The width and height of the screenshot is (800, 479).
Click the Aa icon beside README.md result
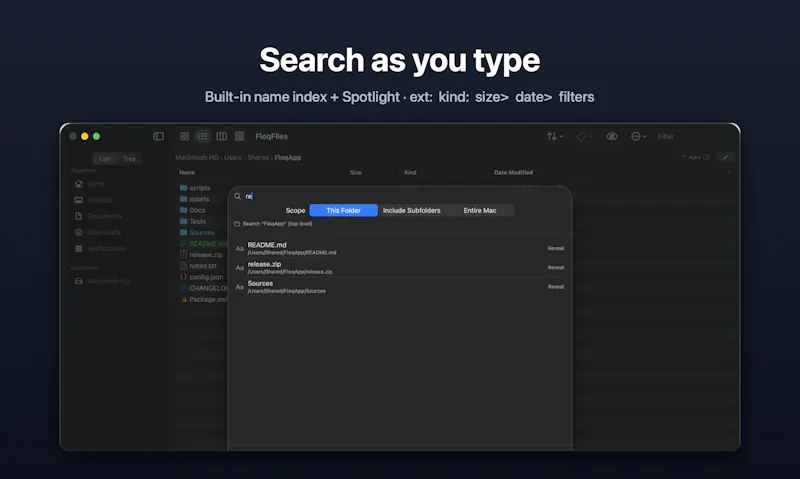[240, 248]
